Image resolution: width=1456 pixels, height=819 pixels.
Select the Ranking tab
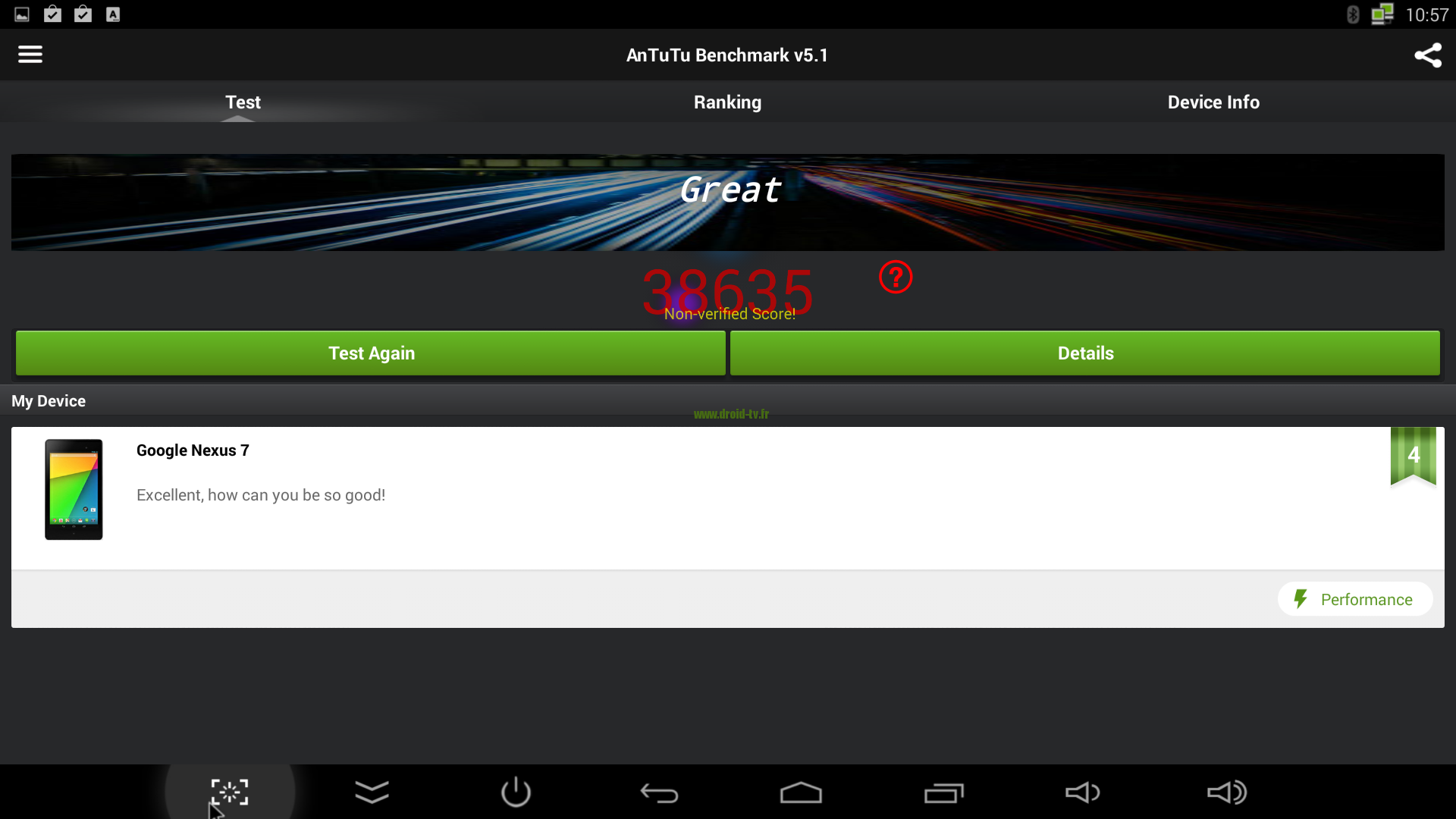pyautogui.click(x=728, y=102)
